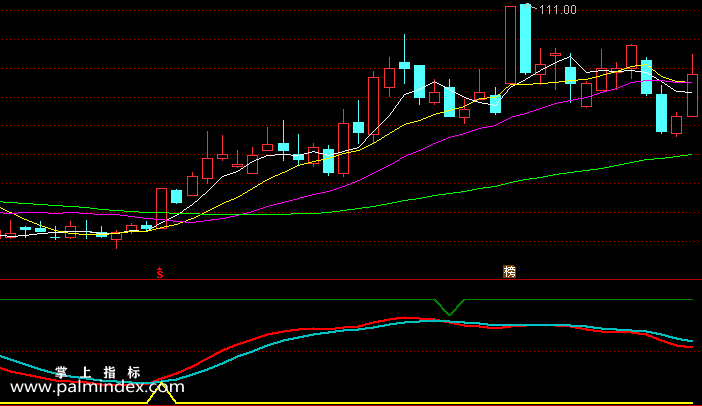Click the 111.00 high price label

point(558,10)
